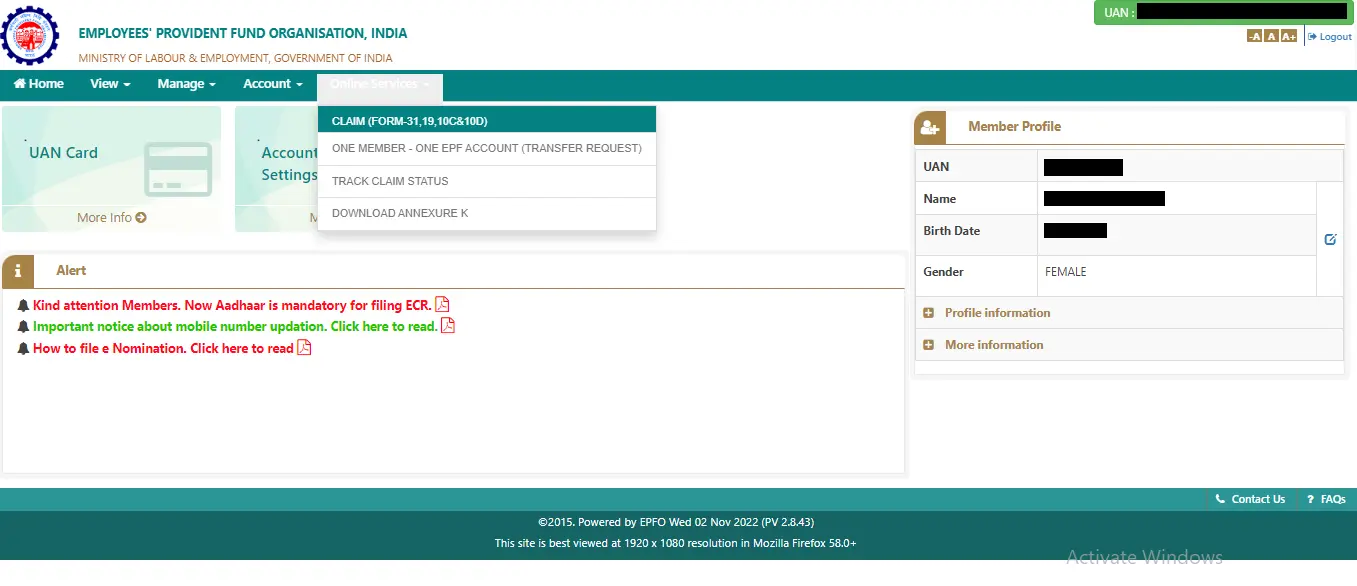Open PDF icon beside mobile number updation notice
The width and height of the screenshot is (1357, 586).
pos(448,326)
